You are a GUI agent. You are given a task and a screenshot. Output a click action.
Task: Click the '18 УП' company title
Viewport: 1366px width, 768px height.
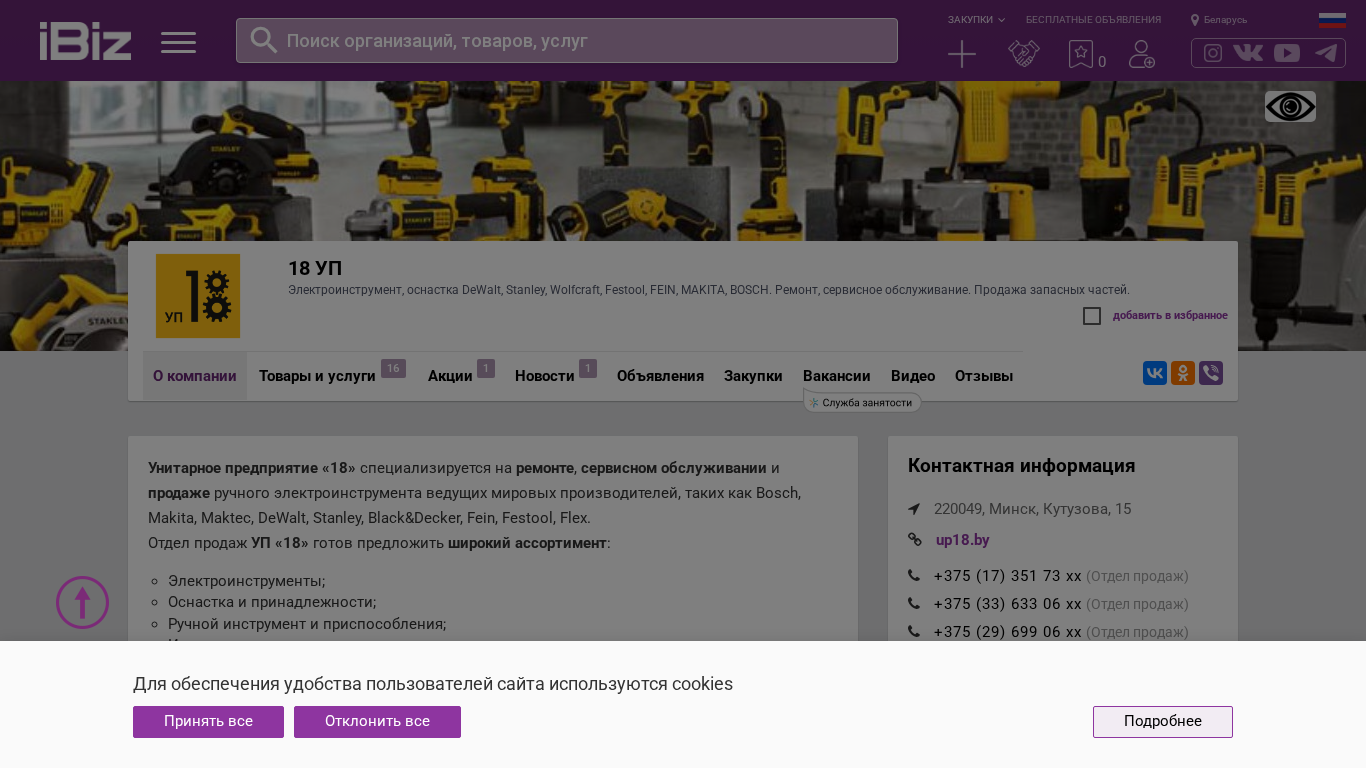coord(315,268)
